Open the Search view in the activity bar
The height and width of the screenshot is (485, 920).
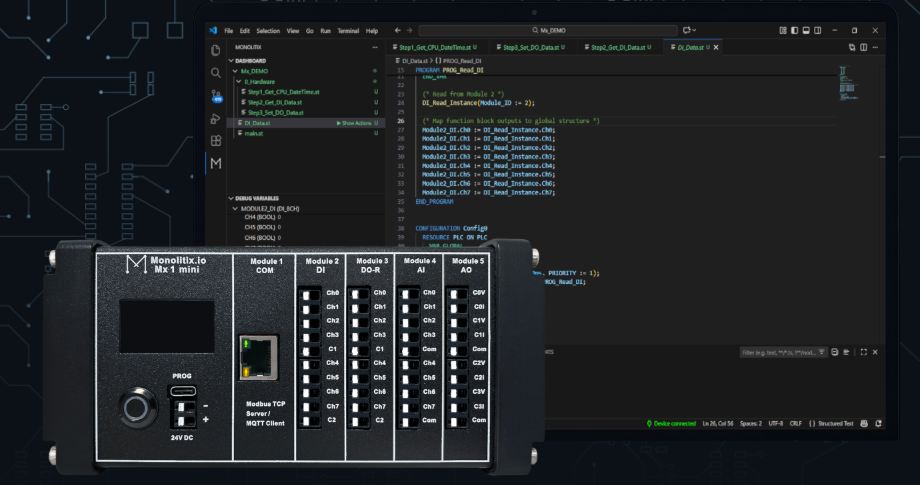tap(215, 73)
